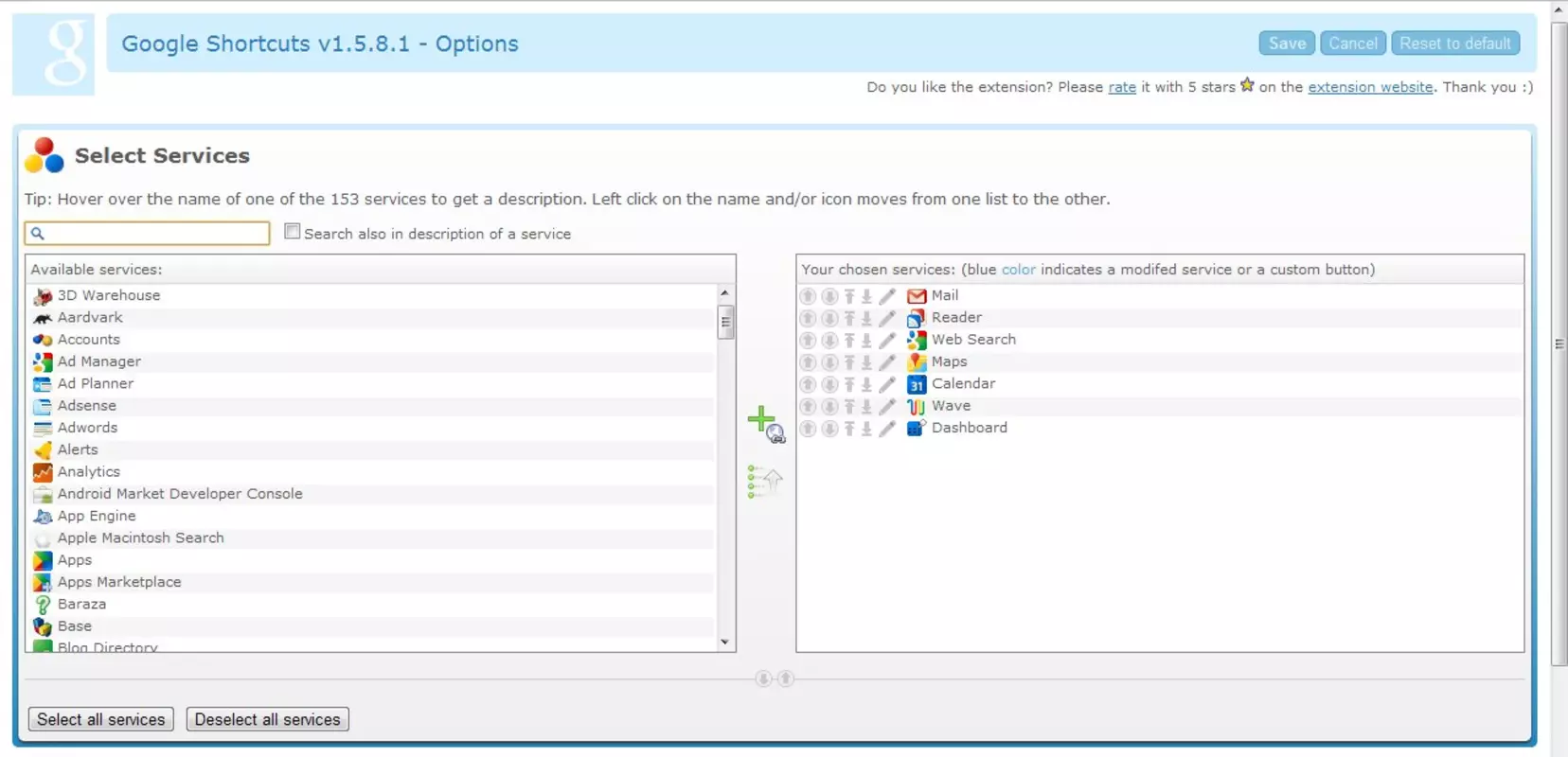Click the sort services list icon

click(x=765, y=482)
